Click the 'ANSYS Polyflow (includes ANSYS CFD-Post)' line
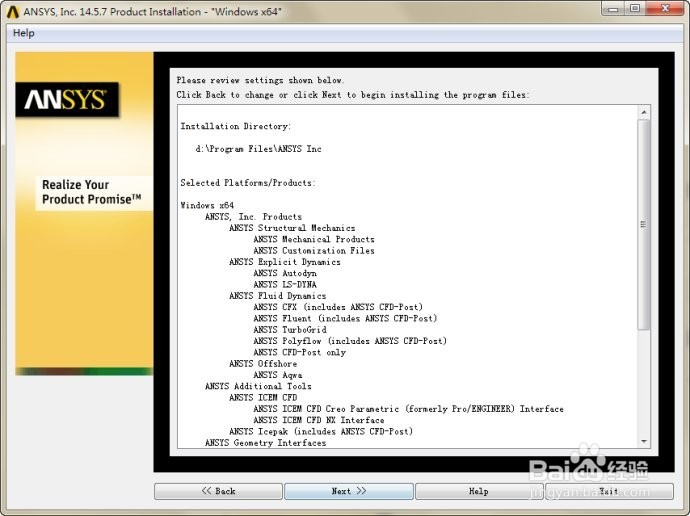 tap(350, 341)
